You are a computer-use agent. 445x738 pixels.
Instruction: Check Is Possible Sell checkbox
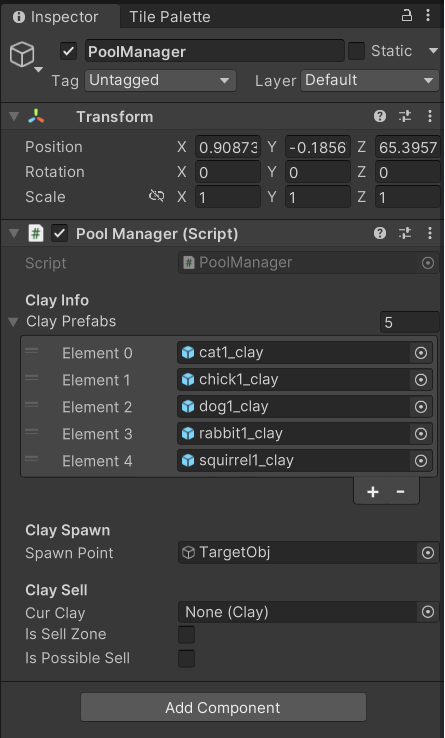tap(186, 658)
